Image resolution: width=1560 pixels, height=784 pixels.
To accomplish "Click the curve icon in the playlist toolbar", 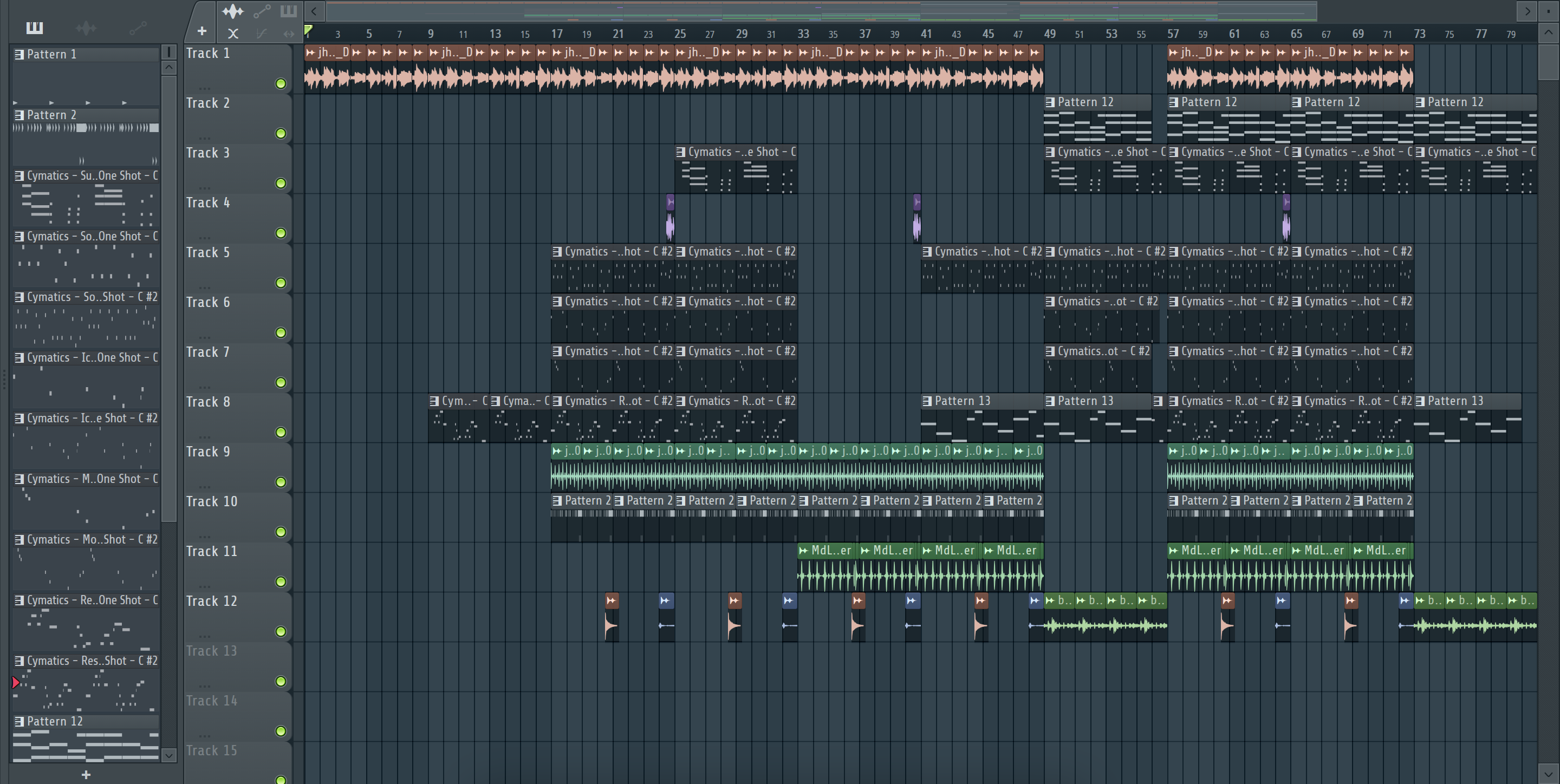I will point(261,34).
